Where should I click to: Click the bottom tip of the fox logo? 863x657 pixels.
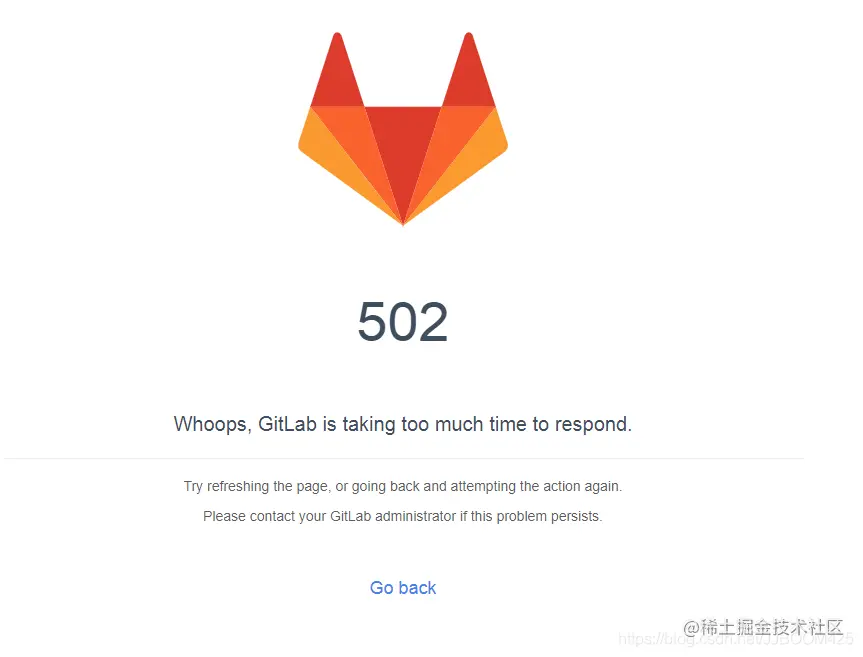[x=403, y=221]
